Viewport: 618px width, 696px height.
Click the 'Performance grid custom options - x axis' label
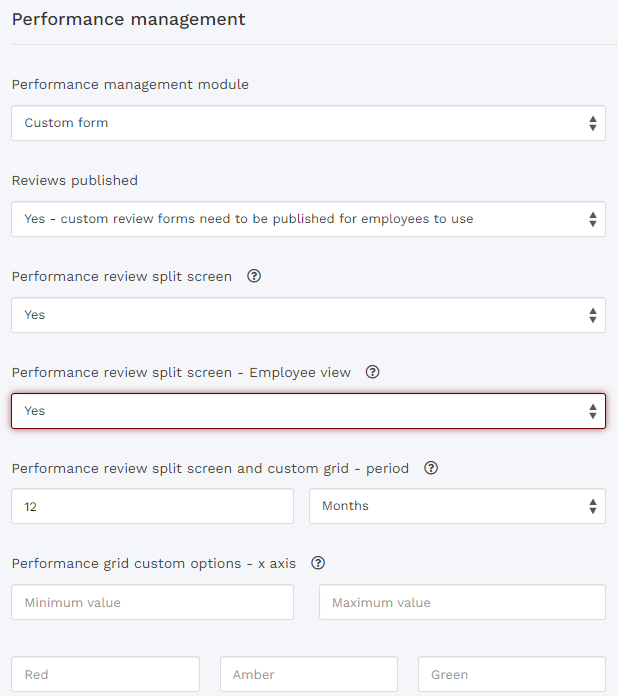click(154, 564)
